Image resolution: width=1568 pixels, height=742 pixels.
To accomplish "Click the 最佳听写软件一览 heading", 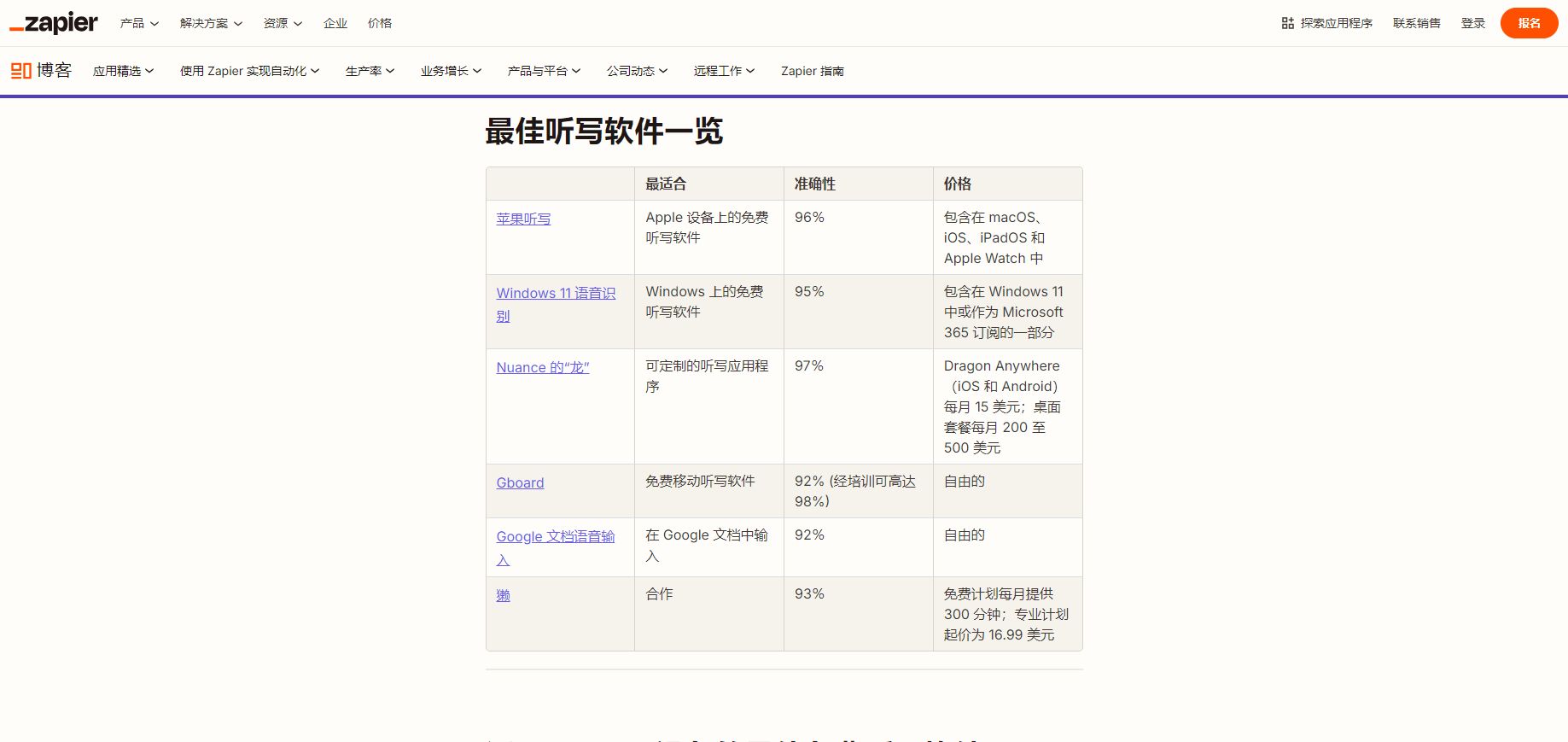I will click(x=604, y=131).
